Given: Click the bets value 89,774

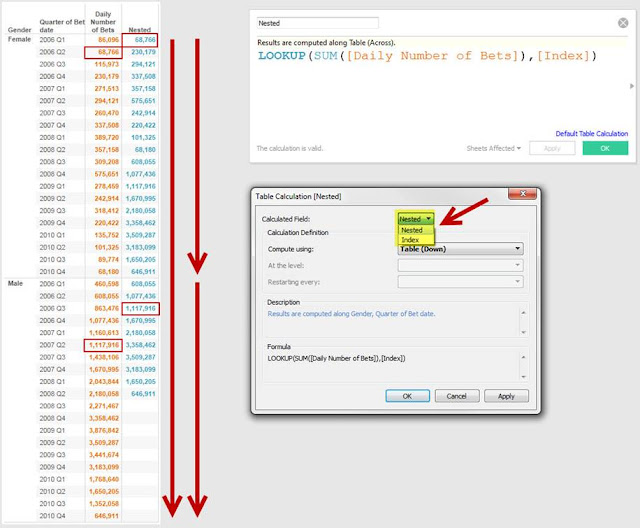Looking at the screenshot, I should 108,260.
